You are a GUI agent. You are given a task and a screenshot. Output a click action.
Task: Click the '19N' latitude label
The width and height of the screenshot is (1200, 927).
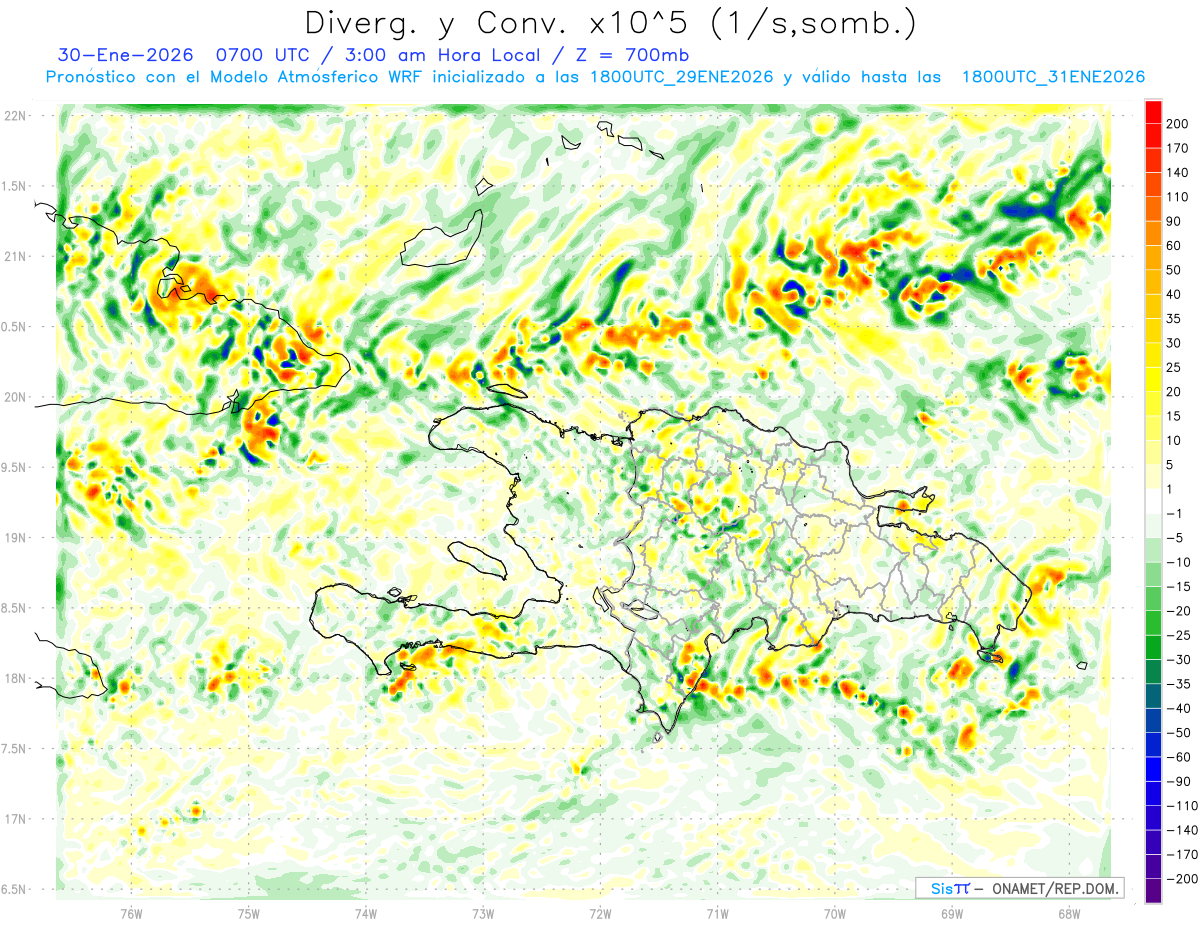[14, 538]
